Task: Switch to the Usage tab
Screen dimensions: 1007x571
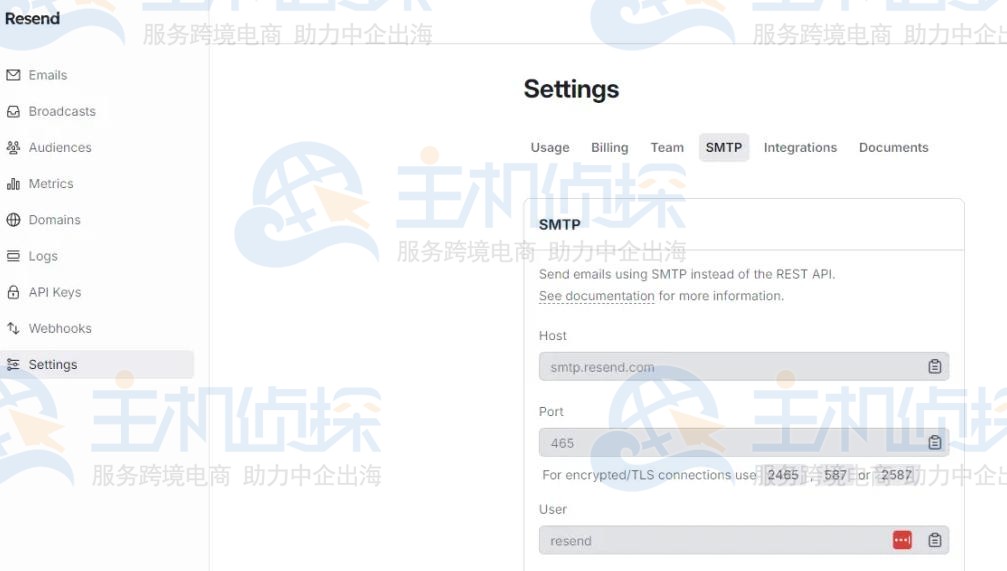Action: click(550, 148)
